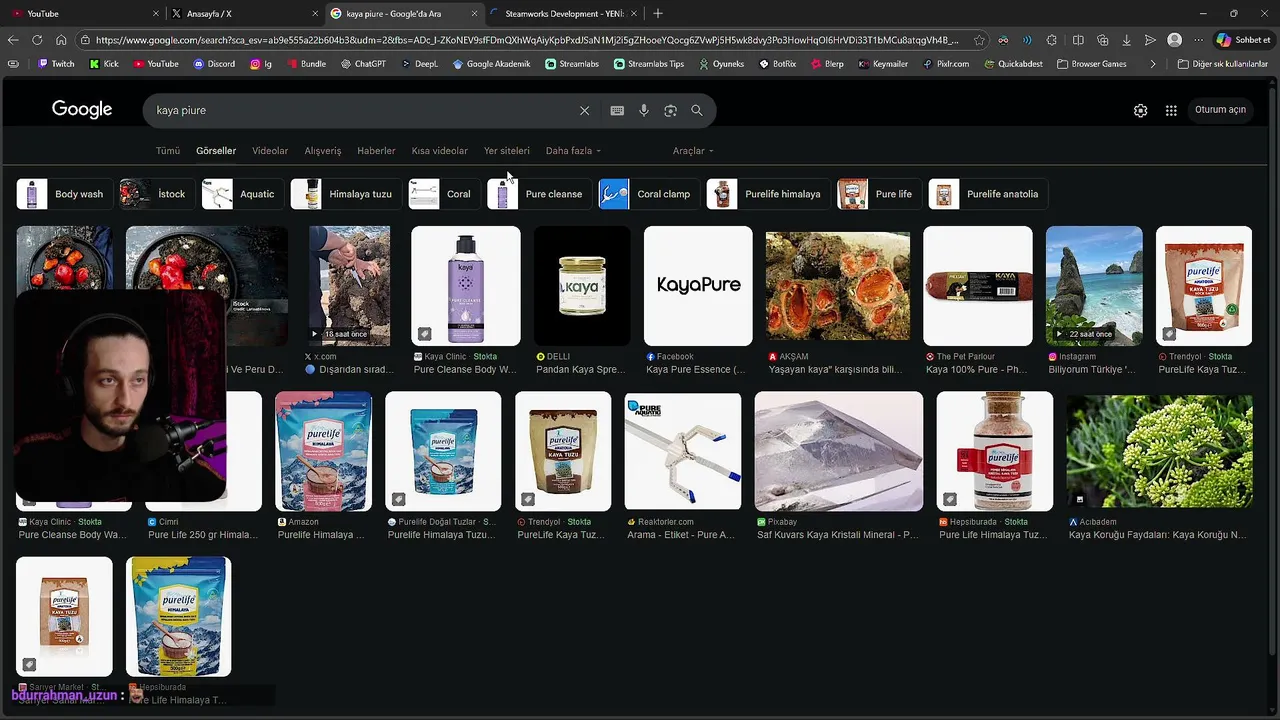Open the browser extensions puzzle icon
This screenshot has width=1280, height=720.
1051,40
